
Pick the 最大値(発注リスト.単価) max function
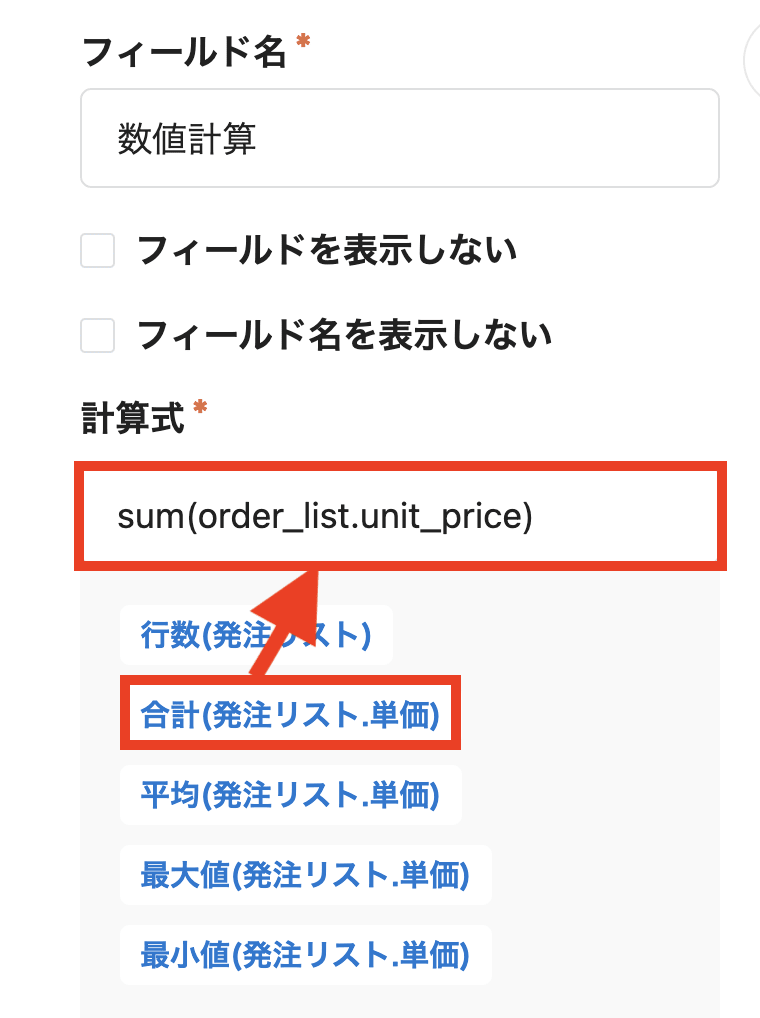point(305,874)
